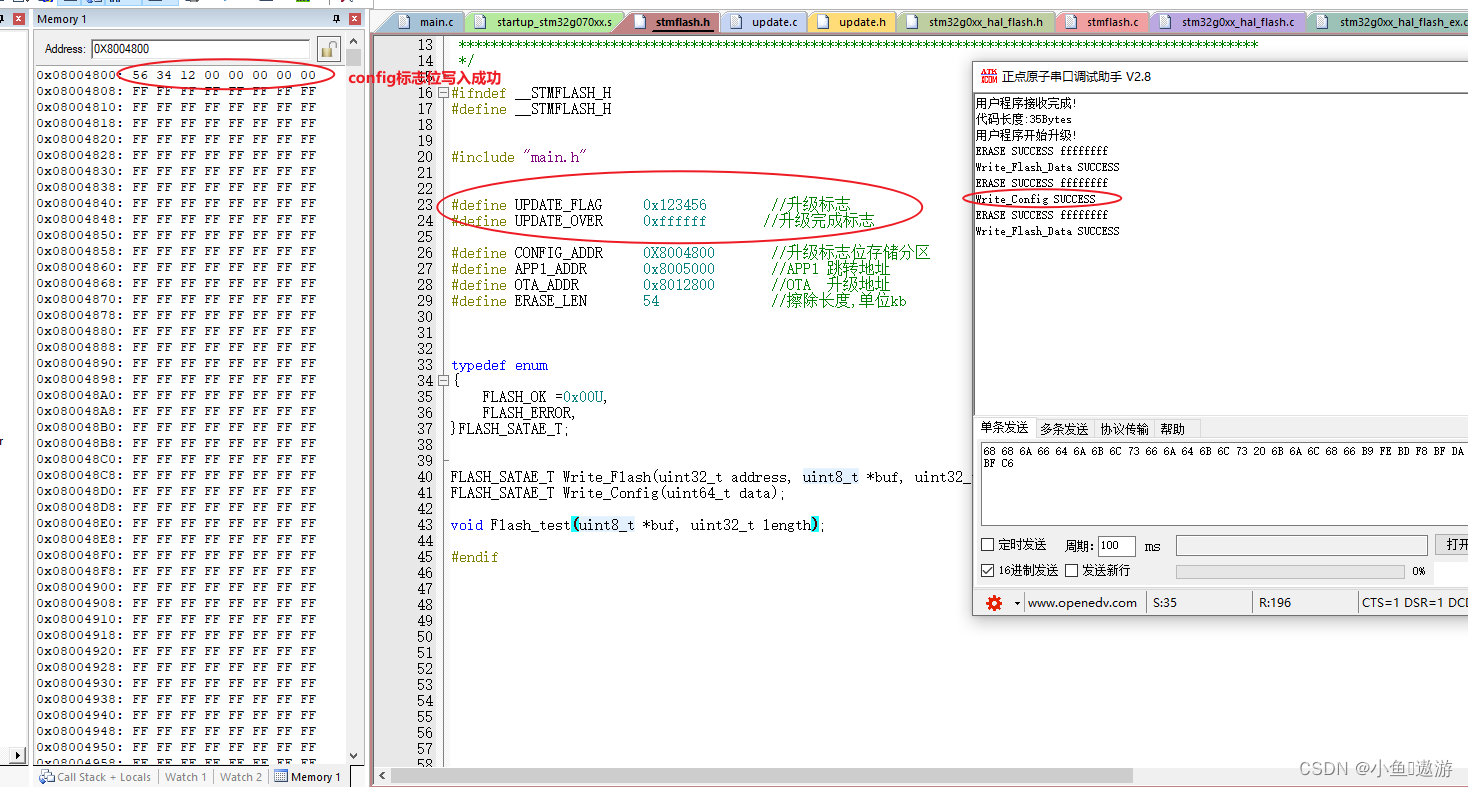Select the stmflash.h tab
The image size is (1468, 787).
(x=673, y=22)
